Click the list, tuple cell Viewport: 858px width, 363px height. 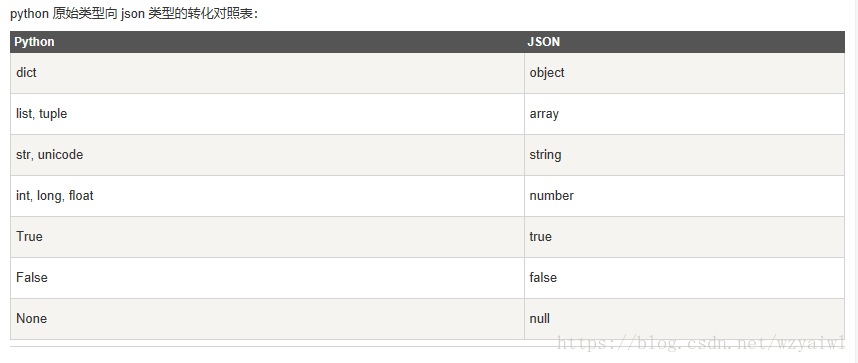point(267,114)
